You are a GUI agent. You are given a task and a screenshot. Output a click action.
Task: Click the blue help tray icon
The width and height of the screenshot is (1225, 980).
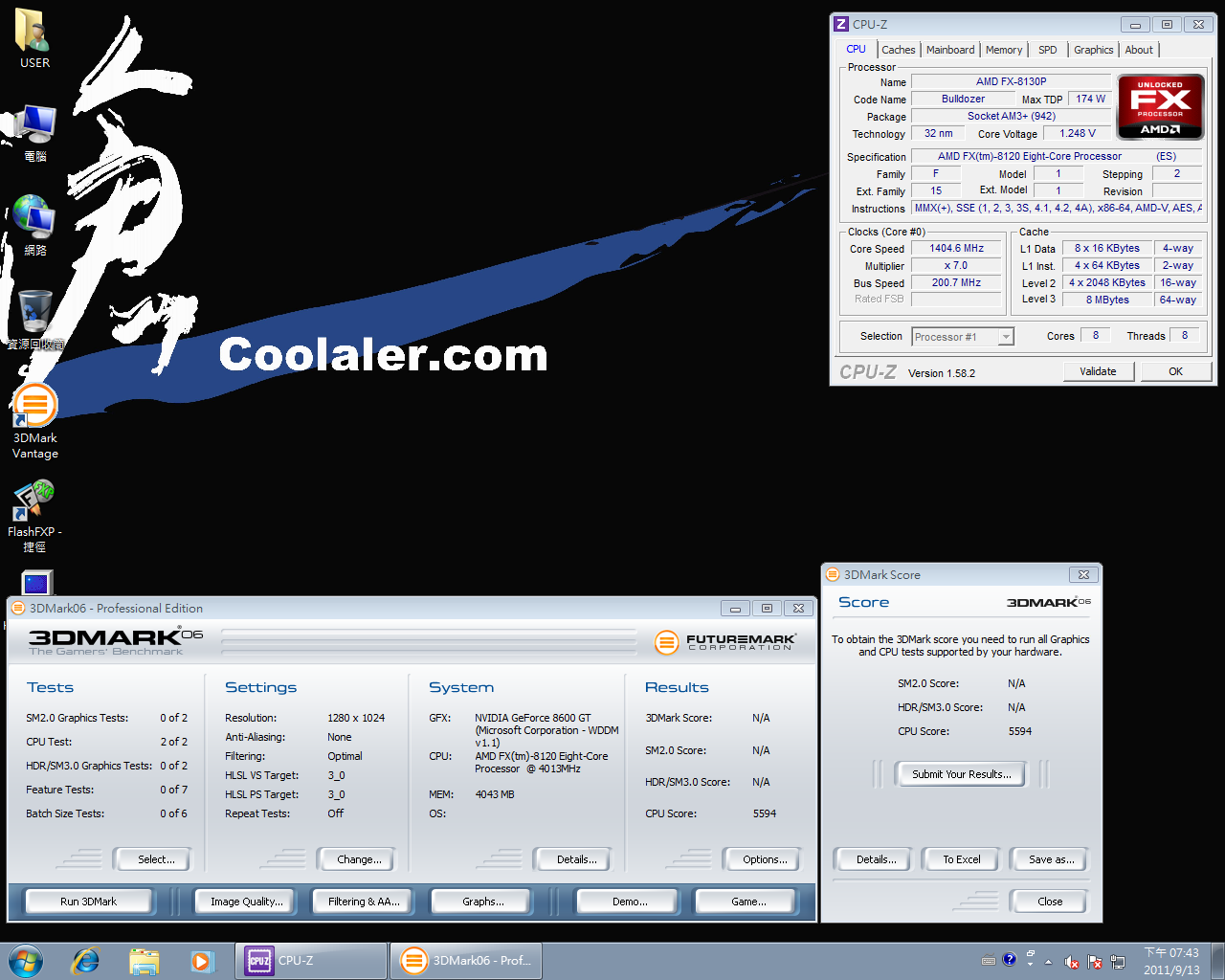point(1009,960)
